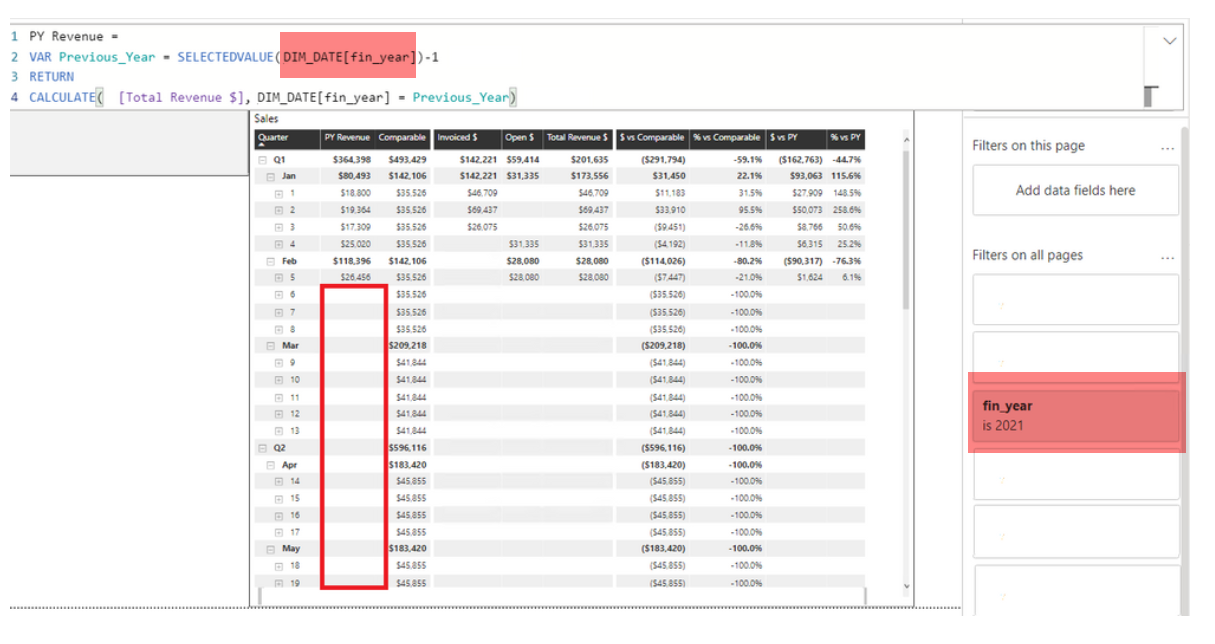
Task: Select the $50,073 cell
Action: tap(807, 210)
